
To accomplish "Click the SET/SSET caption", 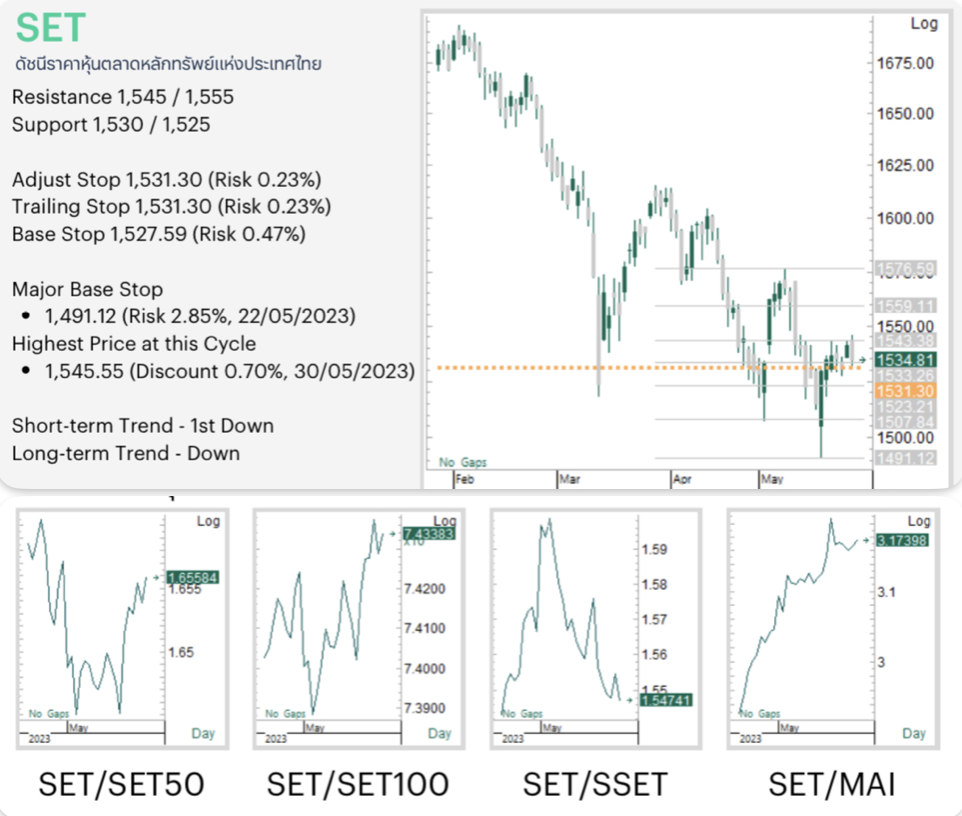I will pos(595,785).
